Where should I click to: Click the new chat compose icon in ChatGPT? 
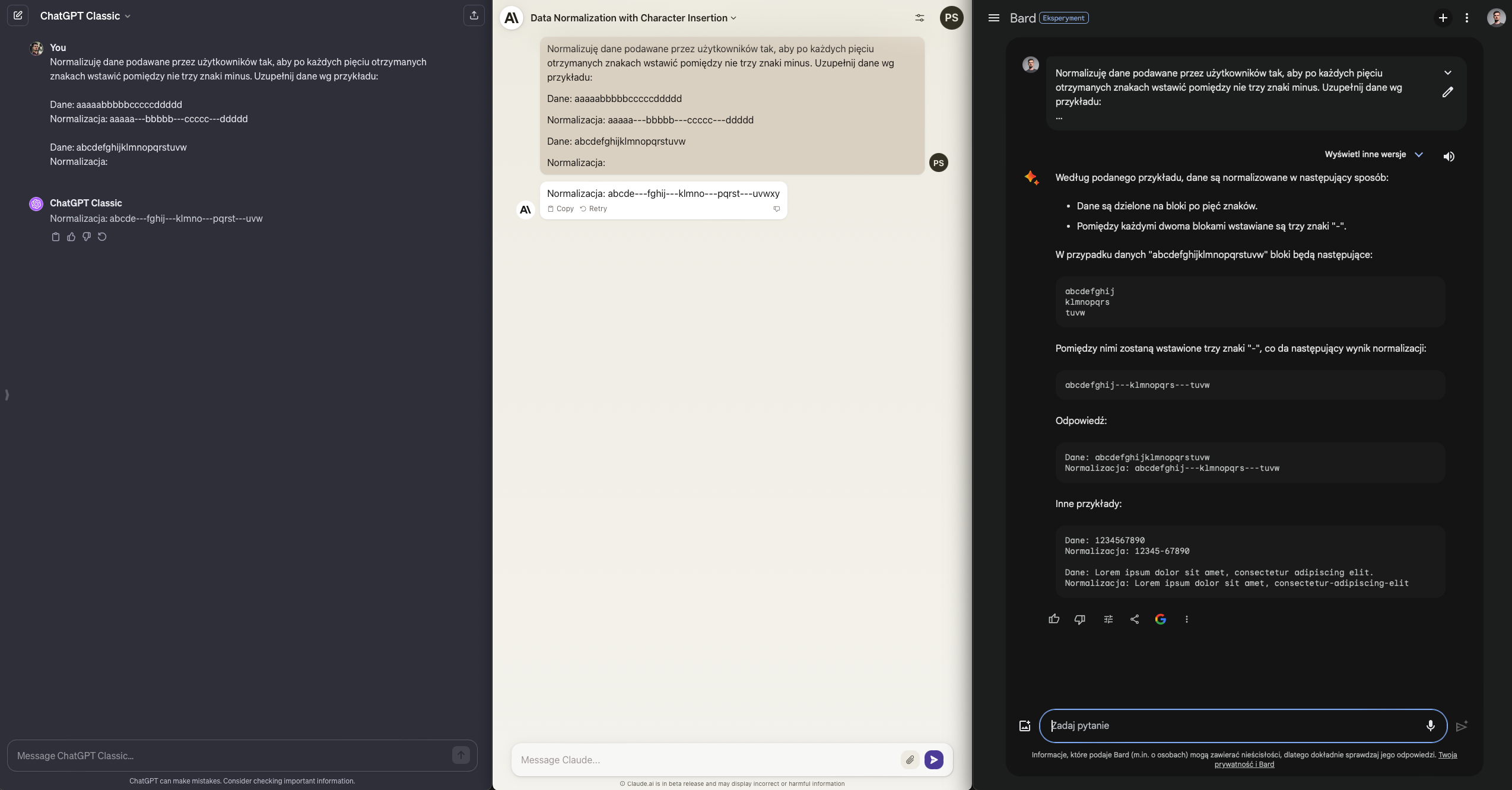(18, 15)
